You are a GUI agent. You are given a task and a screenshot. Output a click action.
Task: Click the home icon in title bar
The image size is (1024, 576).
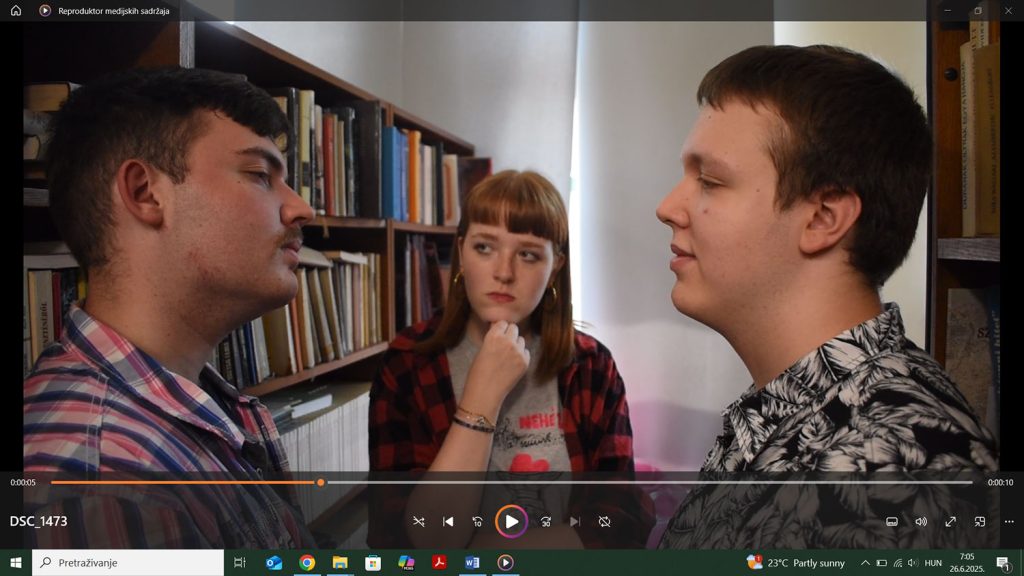click(16, 10)
